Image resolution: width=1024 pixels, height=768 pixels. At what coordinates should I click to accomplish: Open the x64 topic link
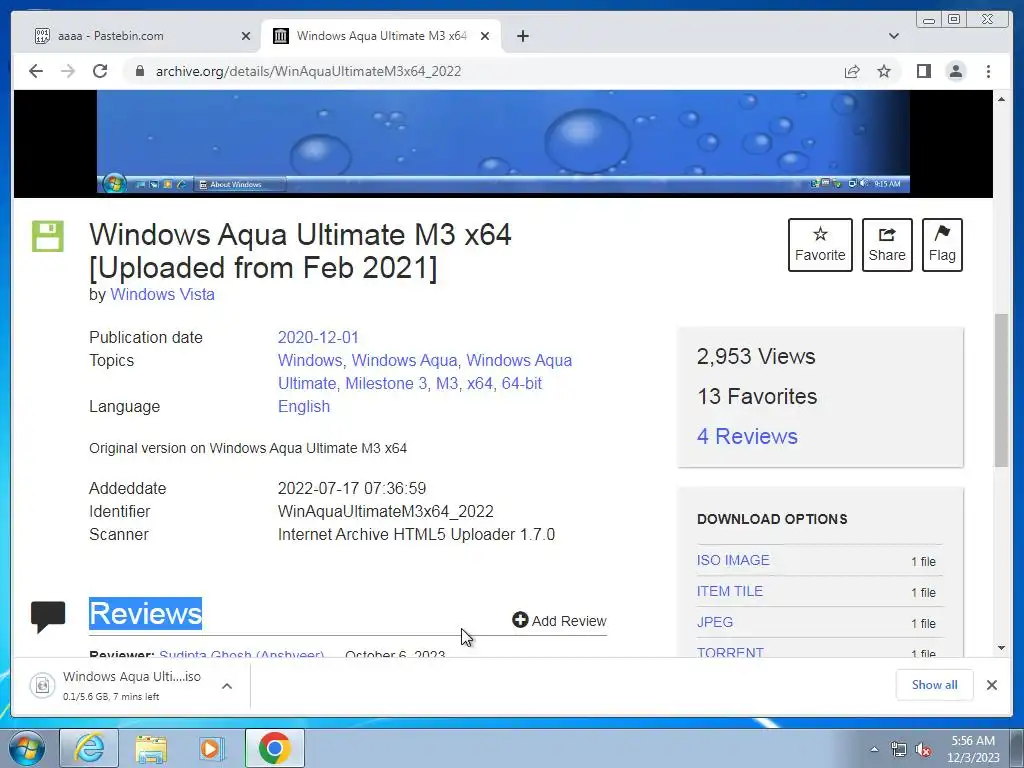[x=479, y=383]
